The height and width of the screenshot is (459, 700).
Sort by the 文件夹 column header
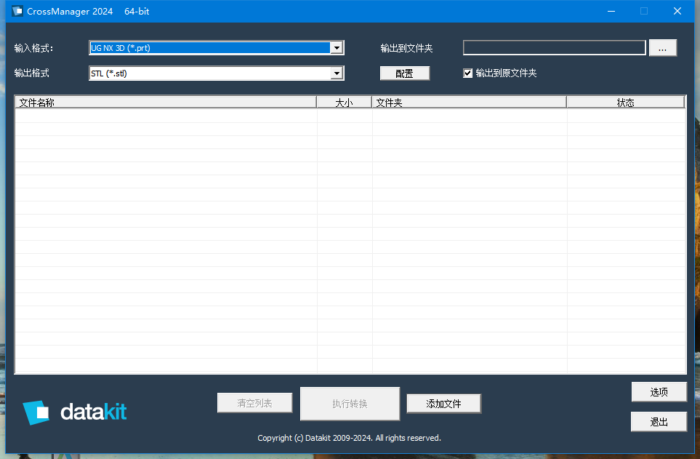pyautogui.click(x=469, y=102)
